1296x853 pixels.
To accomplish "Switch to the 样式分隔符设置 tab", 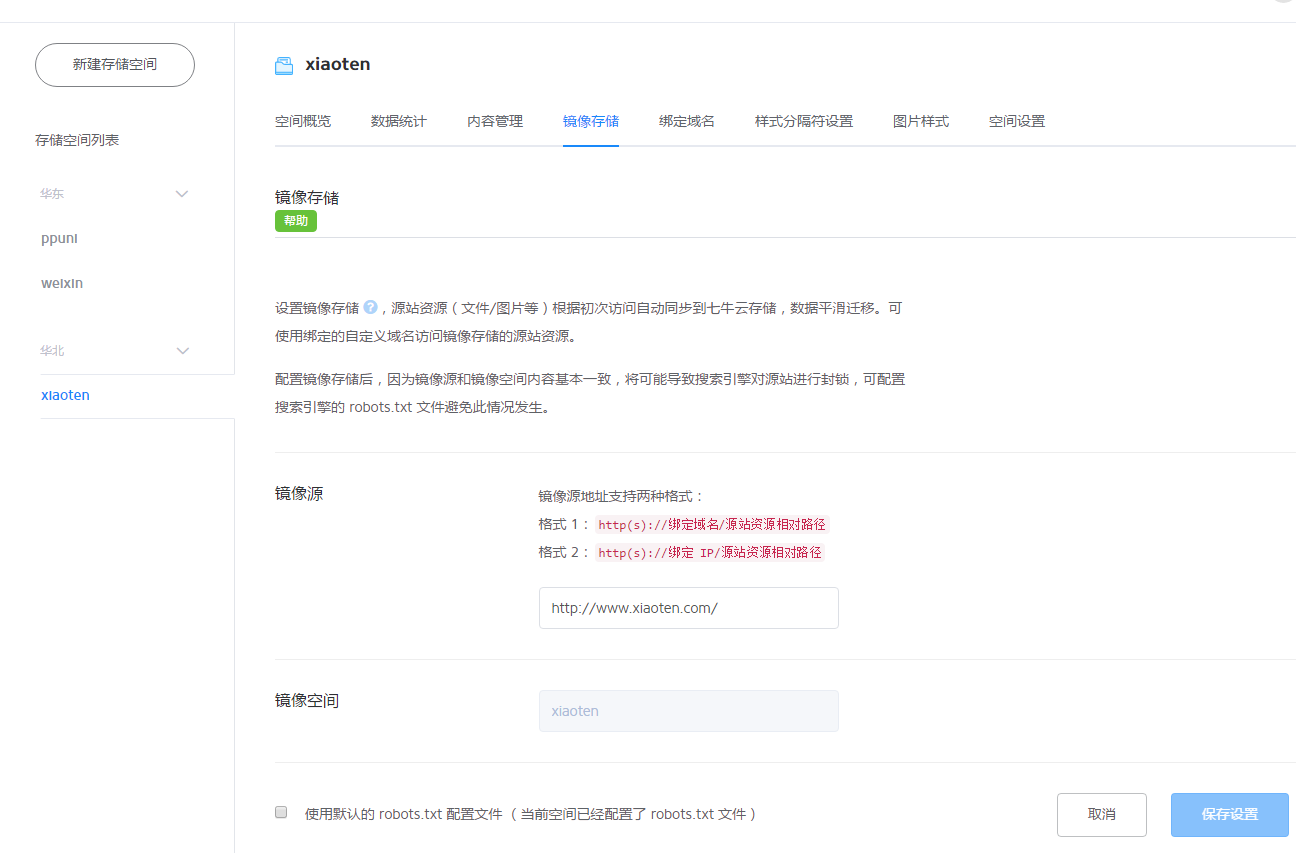I will (x=804, y=121).
